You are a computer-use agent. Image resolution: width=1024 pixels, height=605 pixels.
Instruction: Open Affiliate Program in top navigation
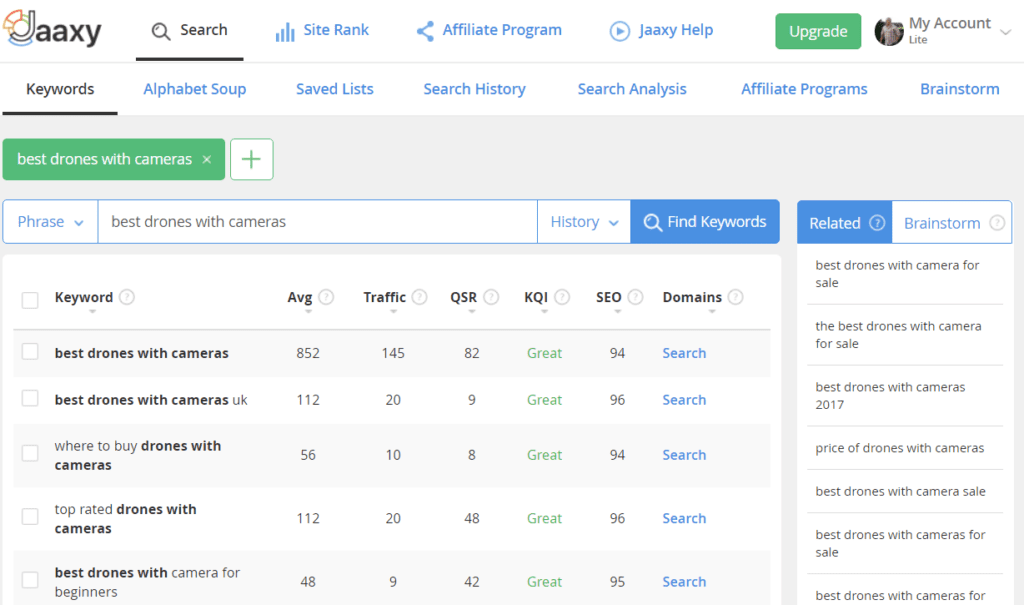[489, 31]
